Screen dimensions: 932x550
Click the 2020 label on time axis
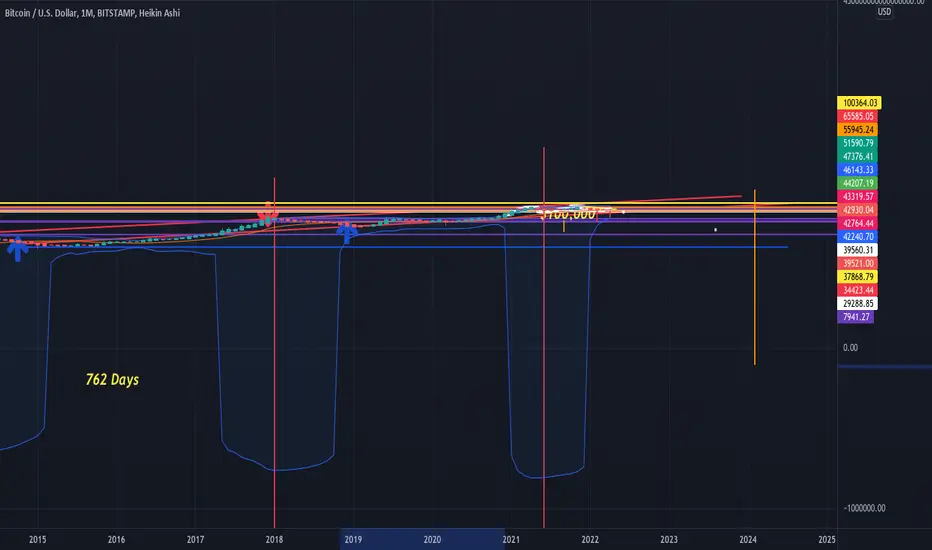coord(432,540)
